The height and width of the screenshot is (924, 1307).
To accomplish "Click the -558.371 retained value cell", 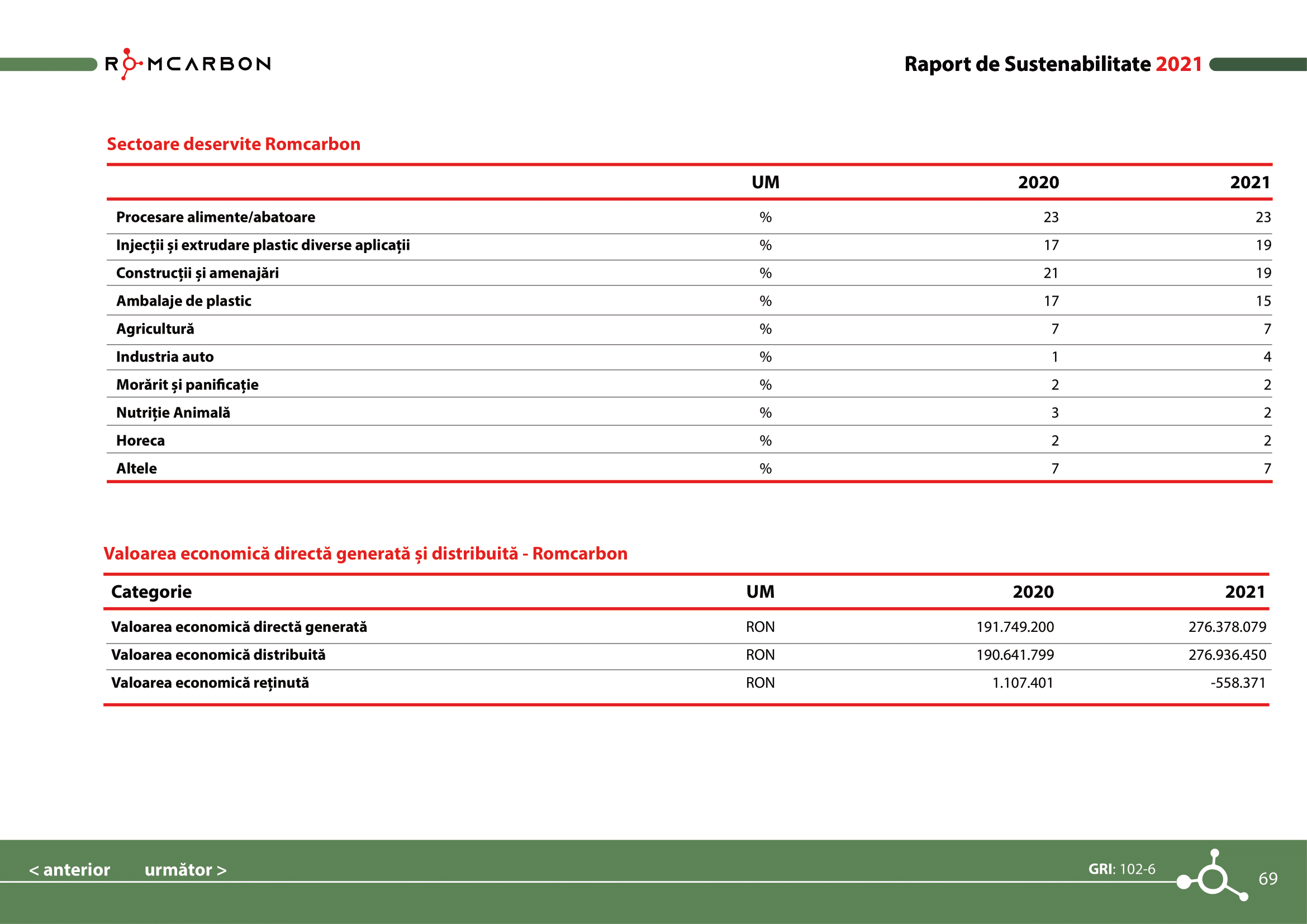I will [x=1238, y=683].
